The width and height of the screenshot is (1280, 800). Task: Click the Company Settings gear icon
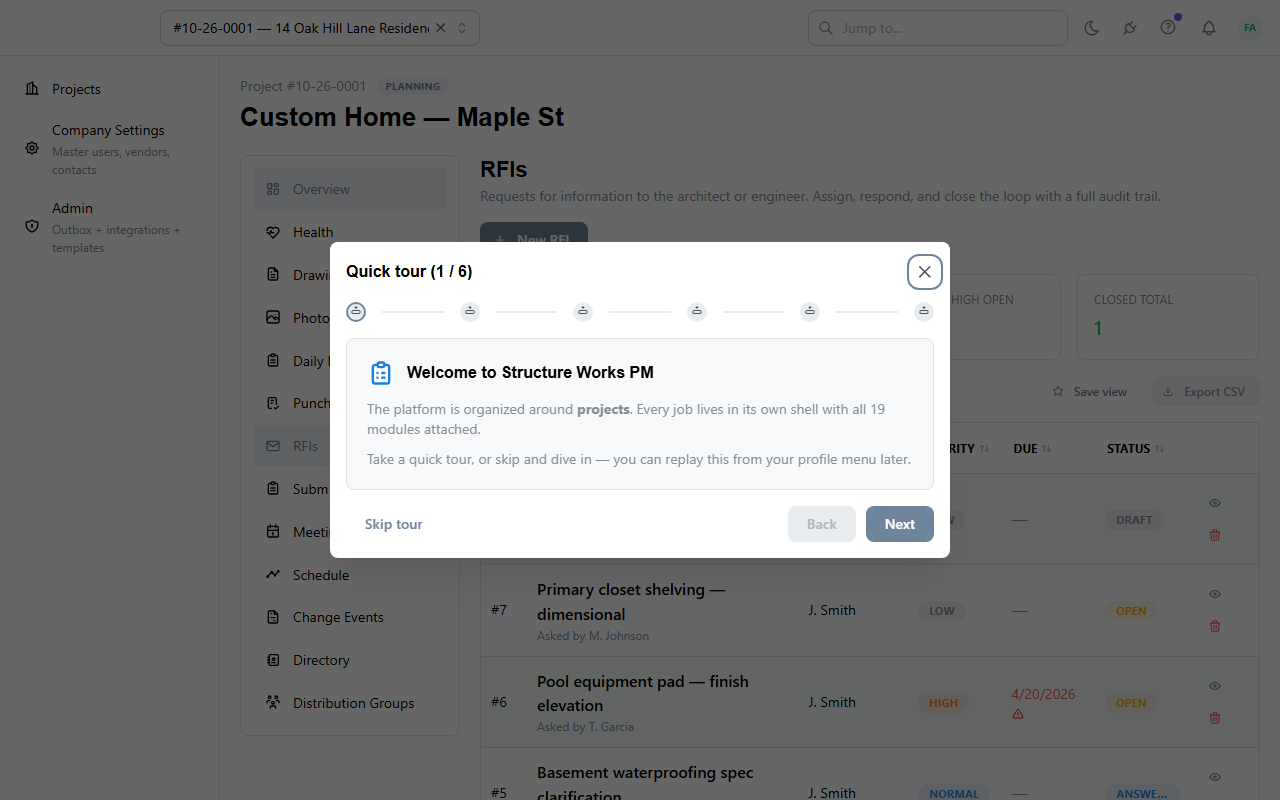click(x=32, y=148)
